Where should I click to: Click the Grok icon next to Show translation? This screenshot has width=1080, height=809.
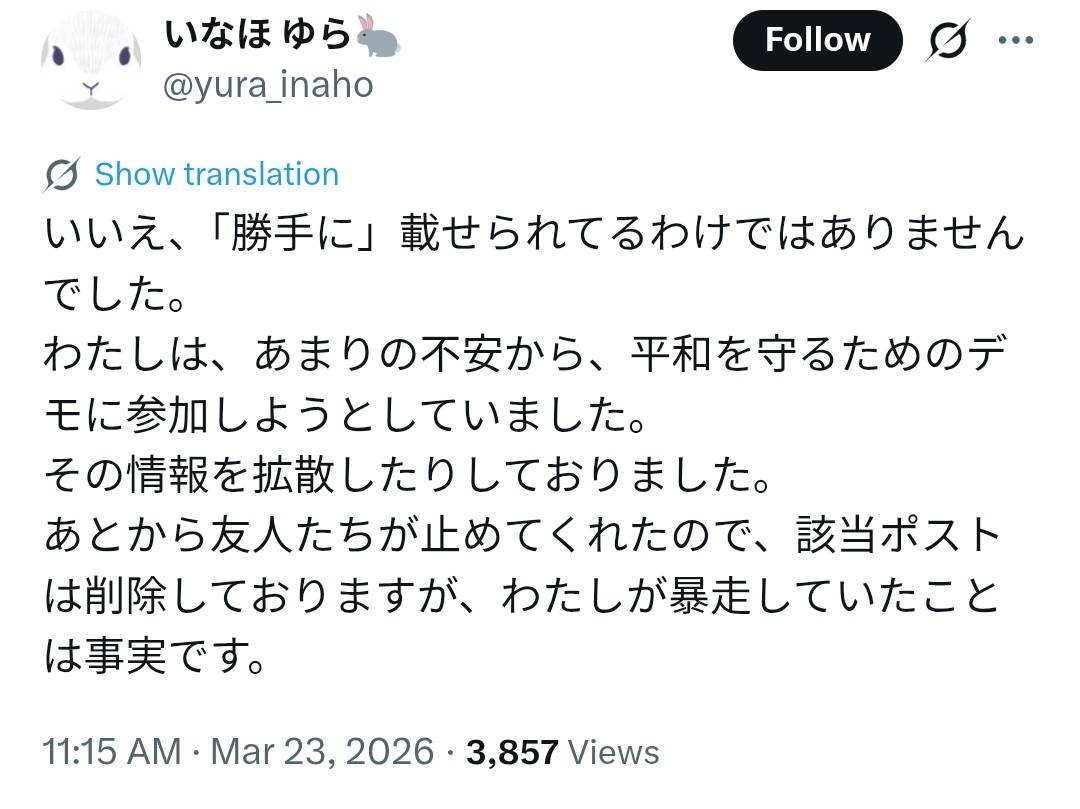click(x=62, y=175)
